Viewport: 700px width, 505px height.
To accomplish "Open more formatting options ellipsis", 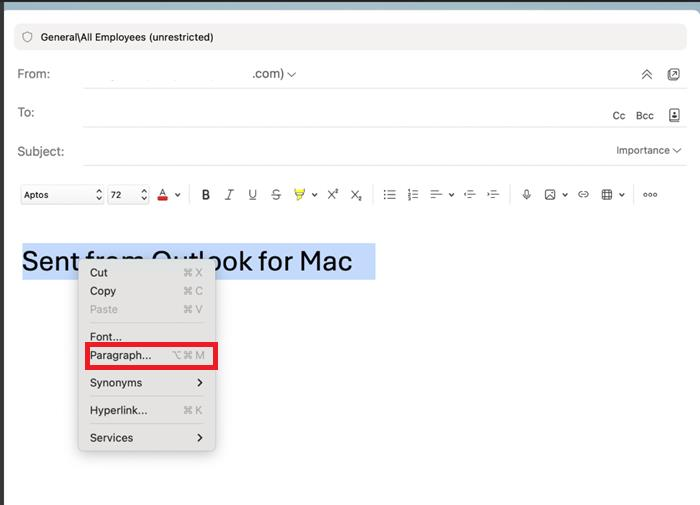I will click(x=650, y=195).
